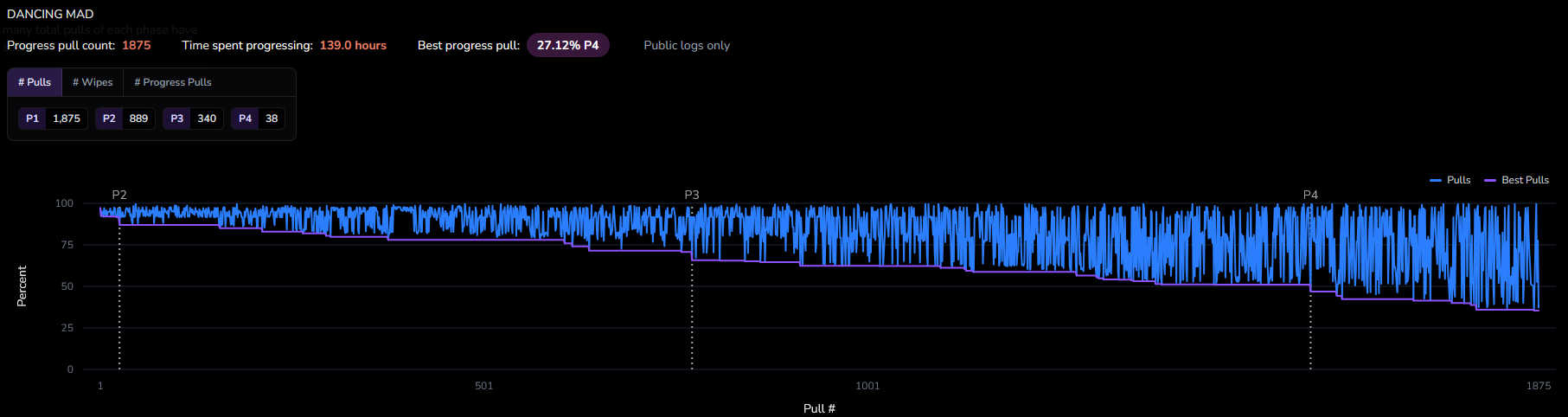1568x417 pixels.
Task: Click the 139.0 hours time value
Action: (353, 45)
